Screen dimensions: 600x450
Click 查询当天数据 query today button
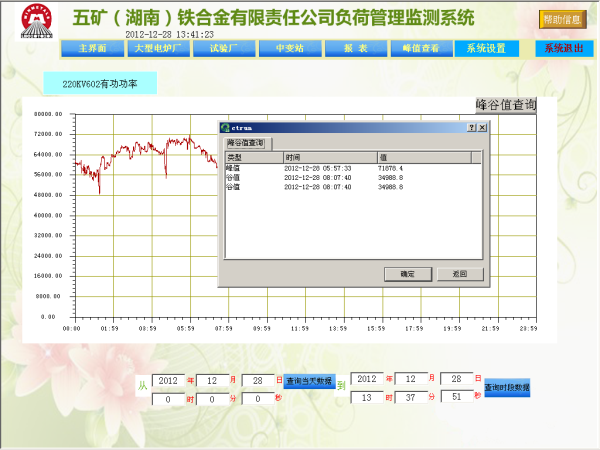(308, 381)
